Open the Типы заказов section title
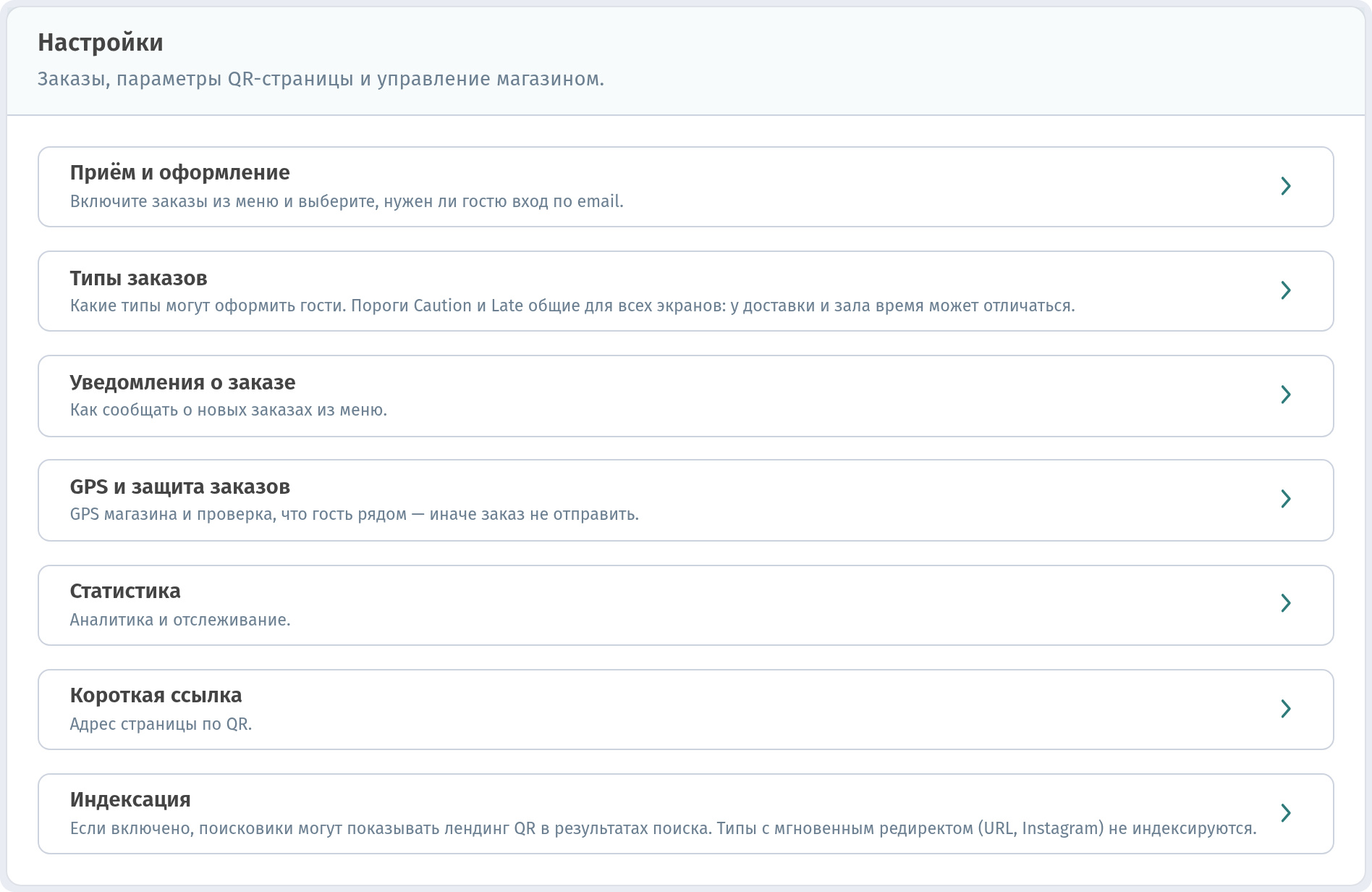The height and width of the screenshot is (892, 1372). 138,278
